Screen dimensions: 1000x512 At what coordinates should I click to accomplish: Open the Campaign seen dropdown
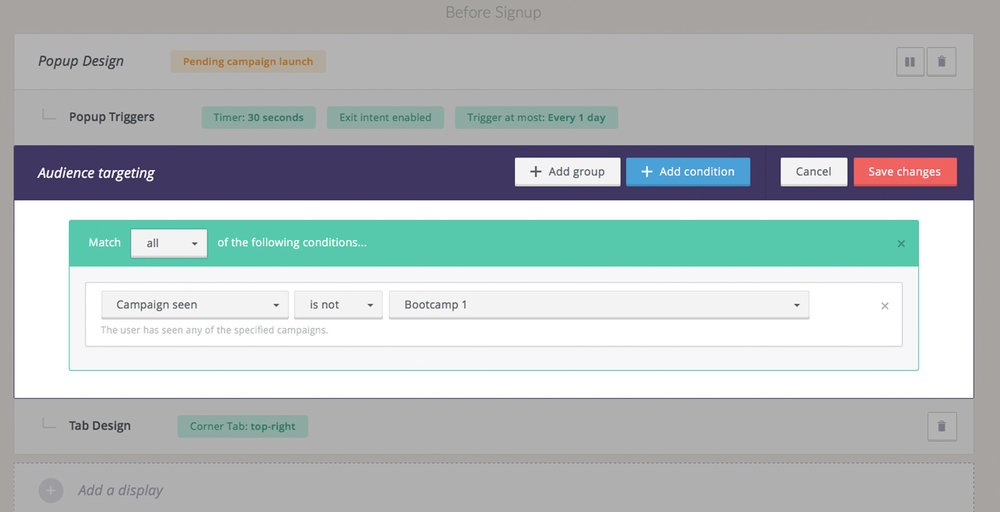coord(195,305)
